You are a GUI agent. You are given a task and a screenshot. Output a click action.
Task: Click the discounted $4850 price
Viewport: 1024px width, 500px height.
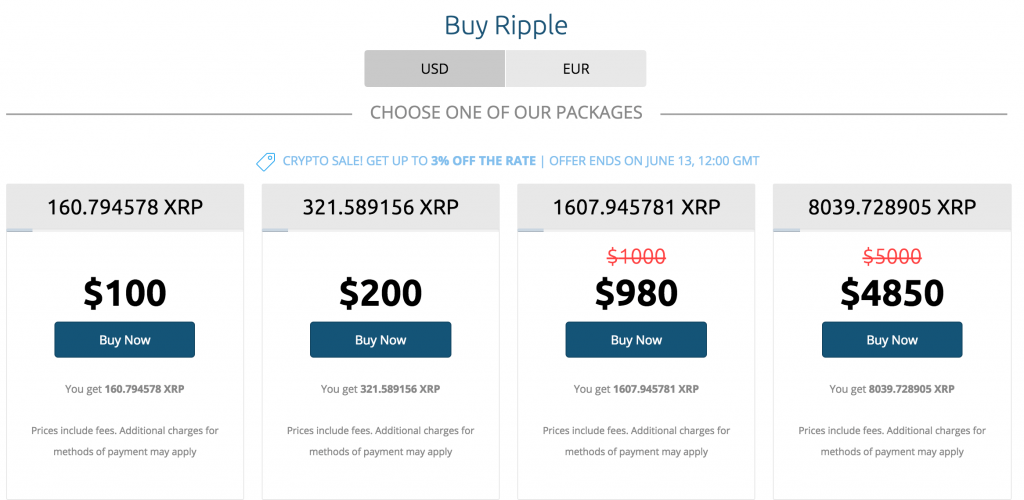pos(892,292)
